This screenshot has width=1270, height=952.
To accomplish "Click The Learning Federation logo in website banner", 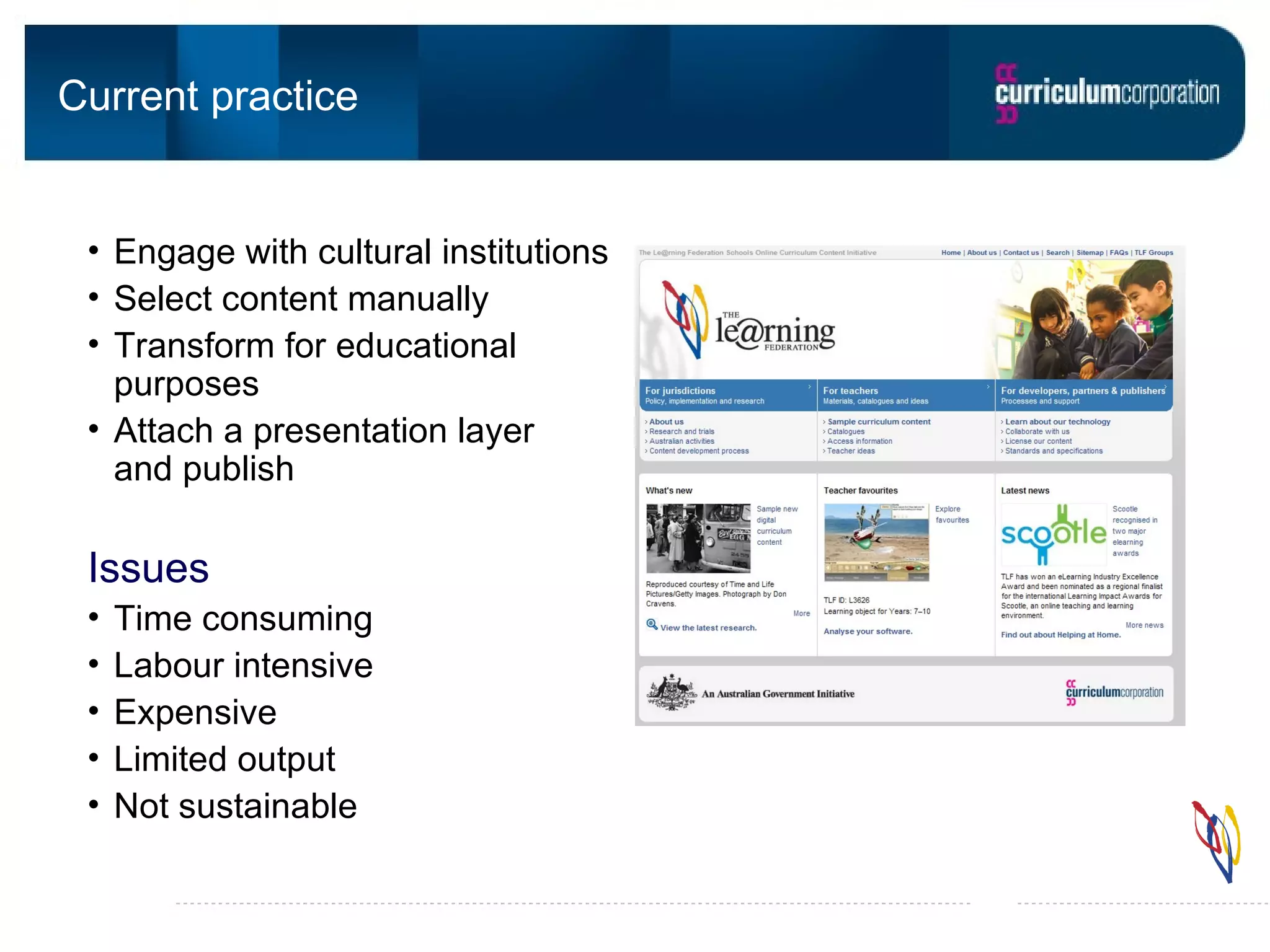I will [x=748, y=320].
